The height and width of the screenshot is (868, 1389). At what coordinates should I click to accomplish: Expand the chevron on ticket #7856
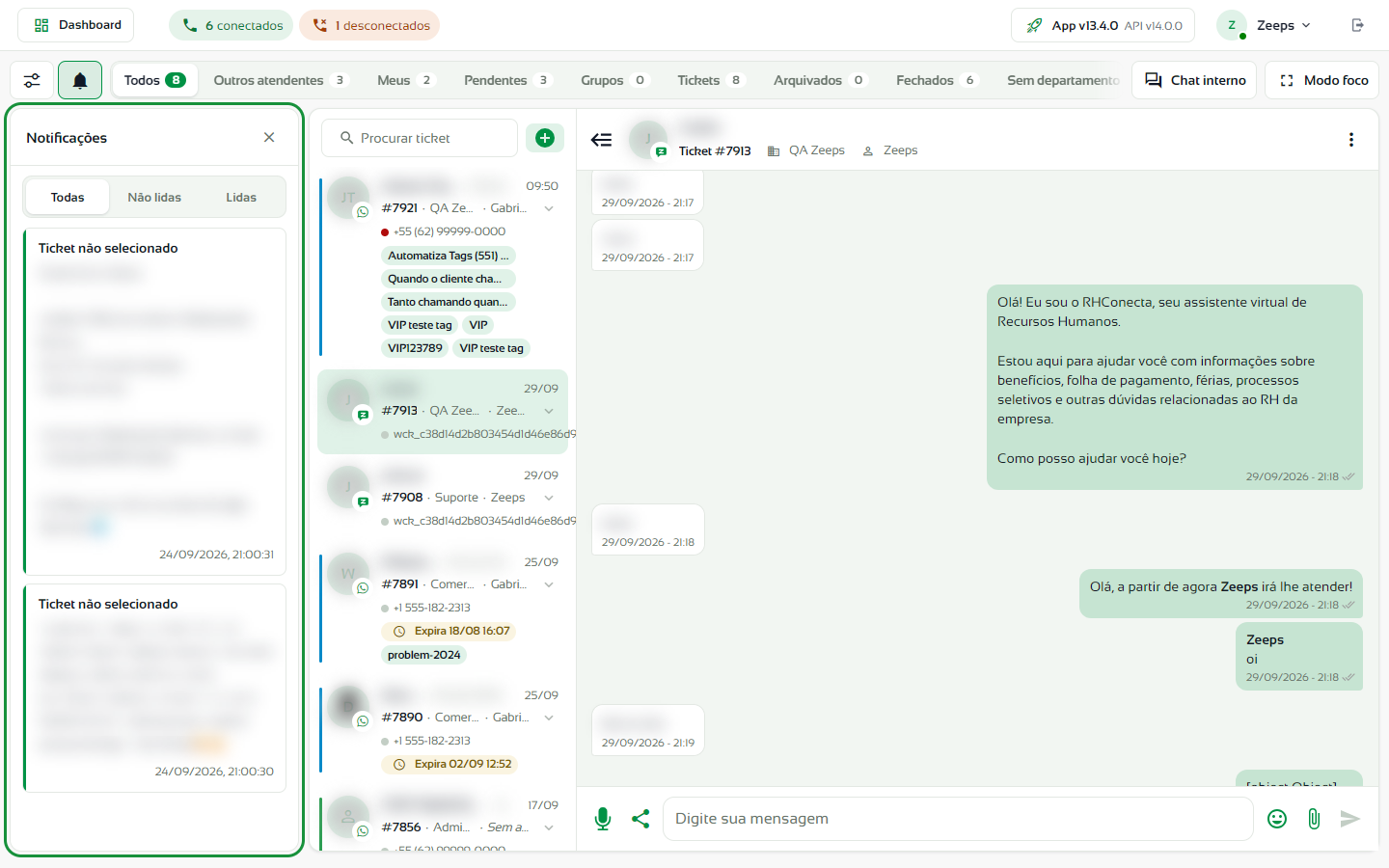pyautogui.click(x=549, y=827)
